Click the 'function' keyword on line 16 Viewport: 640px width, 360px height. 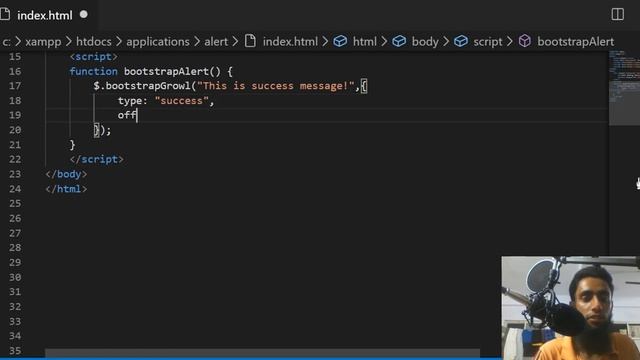pos(93,71)
